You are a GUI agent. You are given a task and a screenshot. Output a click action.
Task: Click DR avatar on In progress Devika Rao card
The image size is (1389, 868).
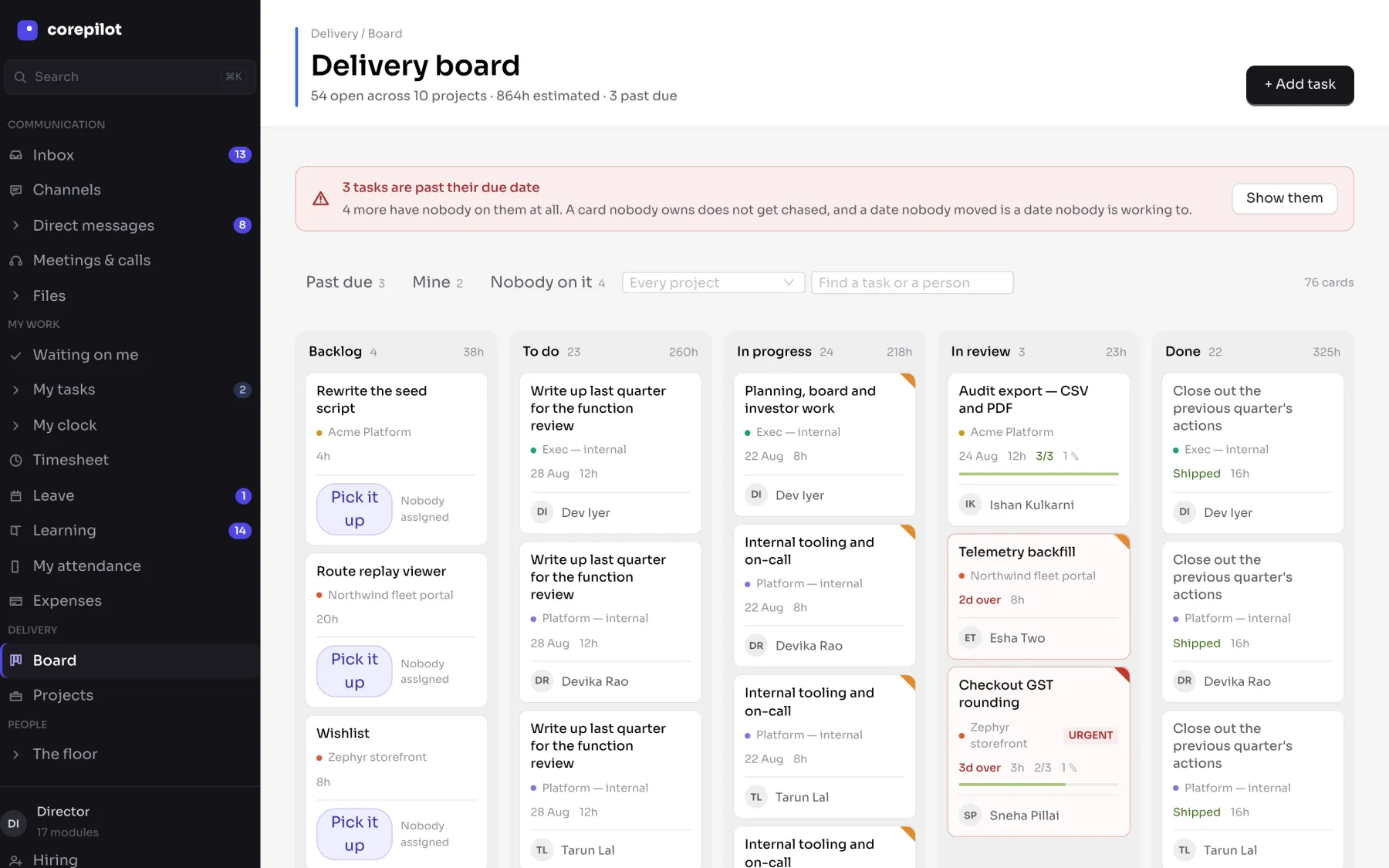(756, 646)
